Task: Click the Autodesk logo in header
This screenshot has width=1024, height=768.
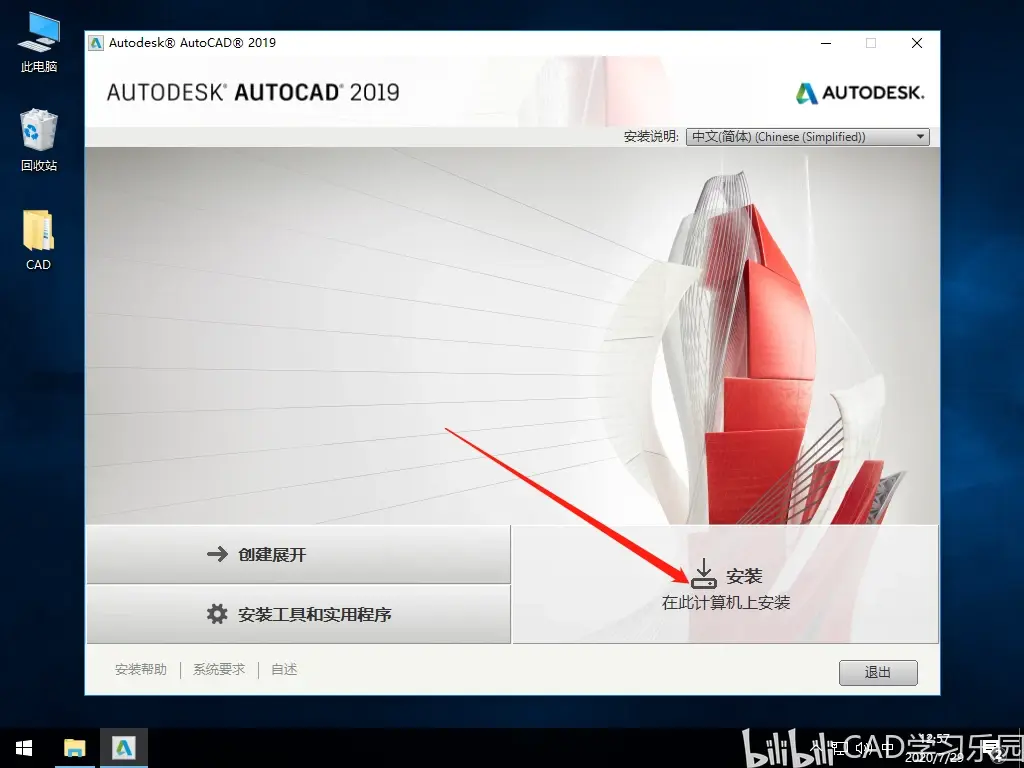Action: pyautogui.click(x=859, y=93)
